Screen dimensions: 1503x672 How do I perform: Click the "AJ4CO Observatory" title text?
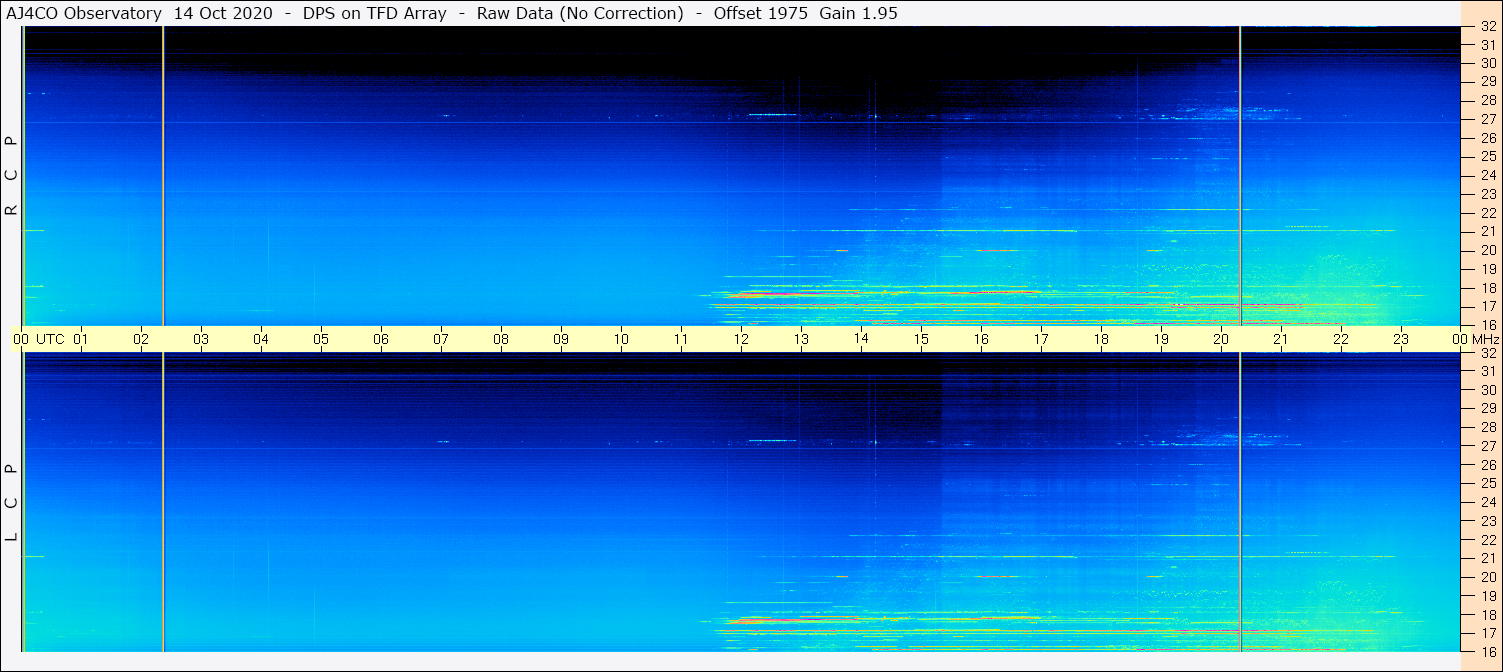point(84,13)
